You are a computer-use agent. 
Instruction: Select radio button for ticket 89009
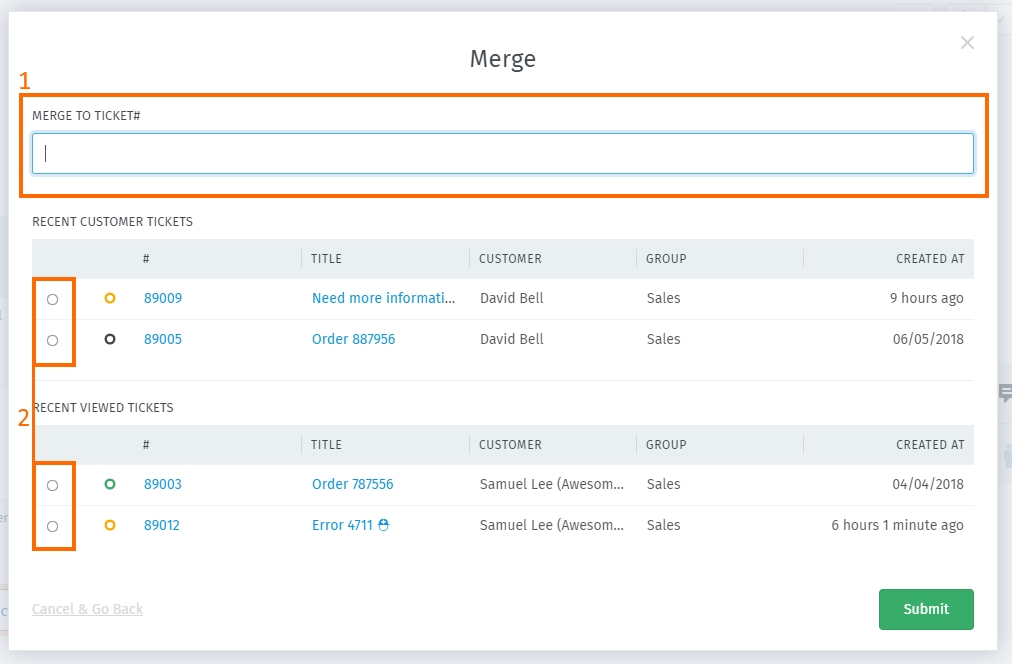click(53, 299)
